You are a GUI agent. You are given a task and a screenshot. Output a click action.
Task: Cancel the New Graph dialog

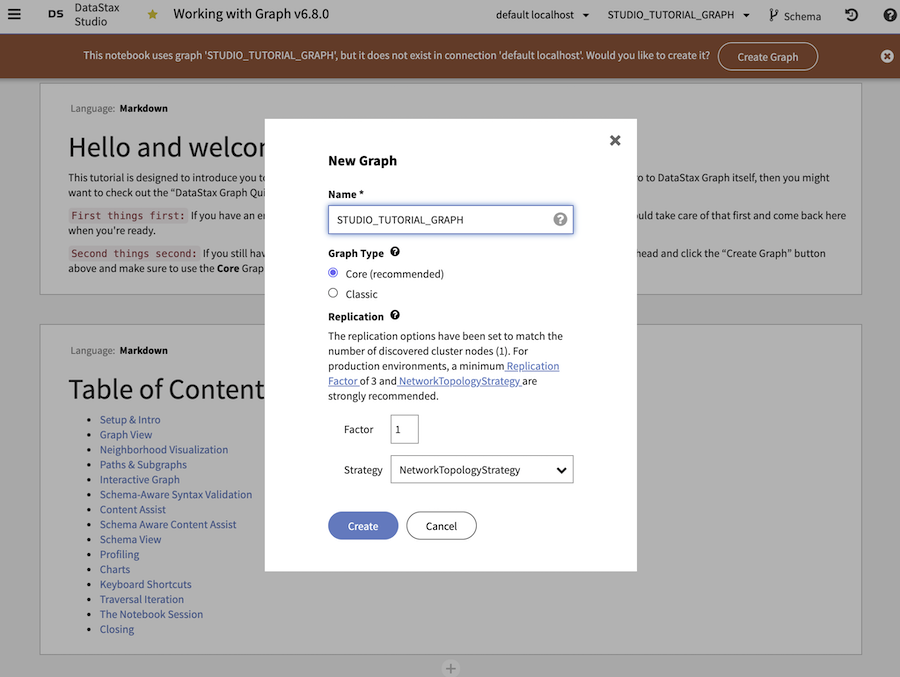click(441, 525)
